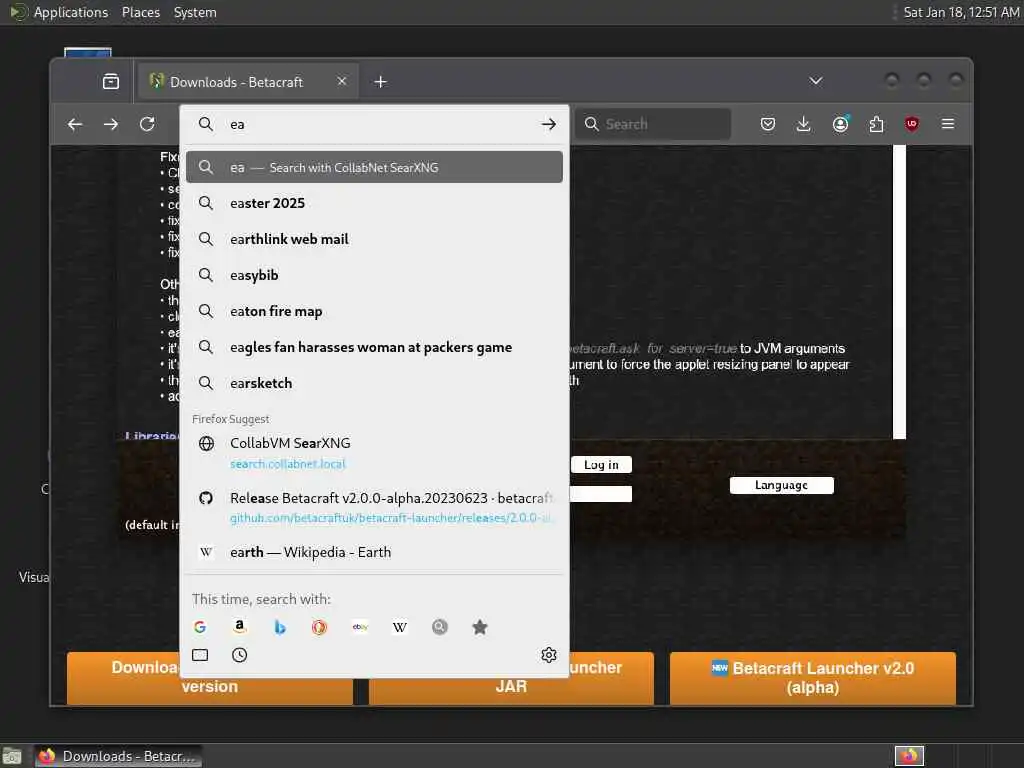The image size is (1024, 768).
Task: Click the clock showing Sat Jan 18
Action: (961, 12)
